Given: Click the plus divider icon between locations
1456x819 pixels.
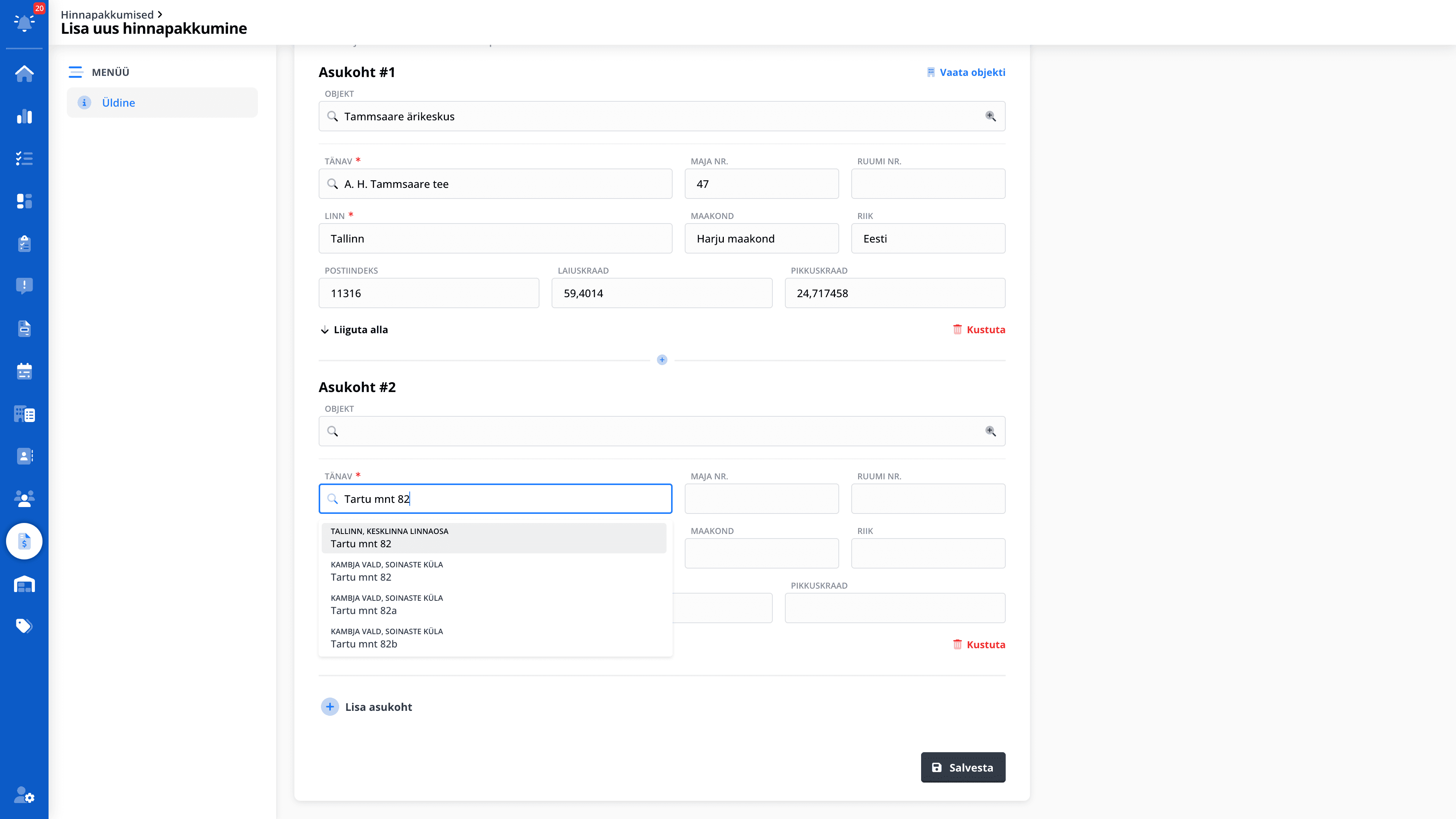Looking at the screenshot, I should click(662, 360).
